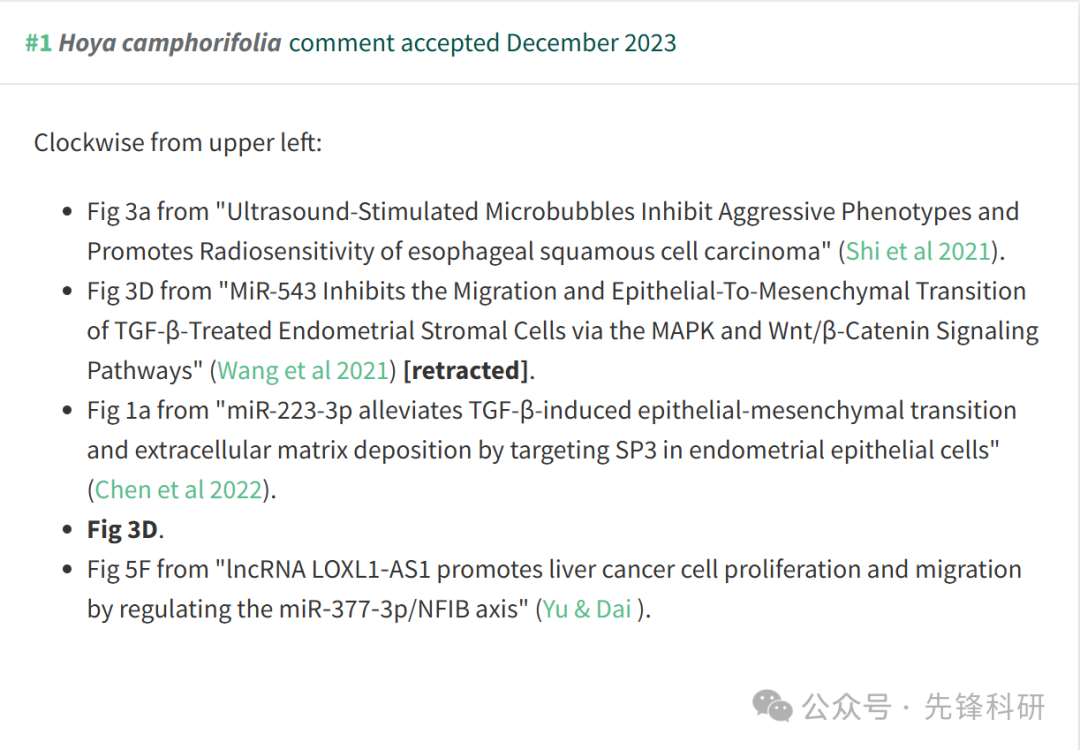Click the bold Fig 3D list item

[x=123, y=530]
